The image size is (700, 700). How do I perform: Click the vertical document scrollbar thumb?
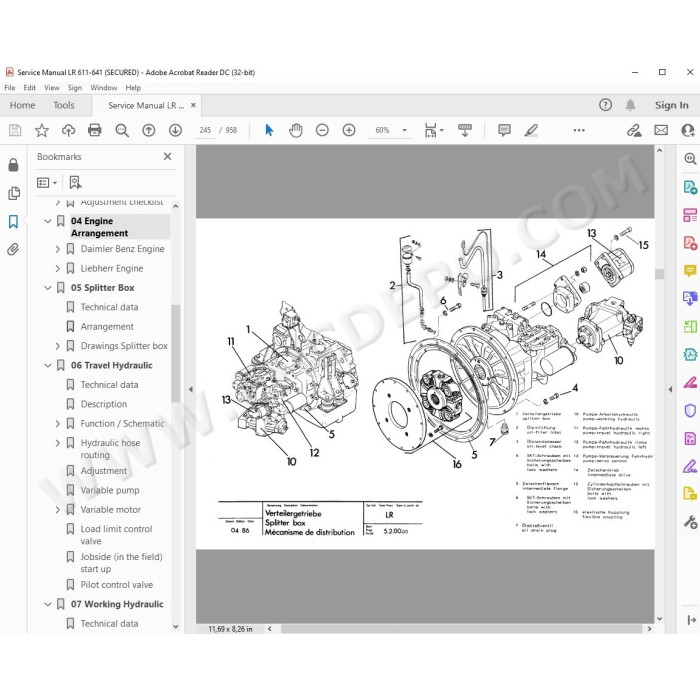tap(659, 274)
